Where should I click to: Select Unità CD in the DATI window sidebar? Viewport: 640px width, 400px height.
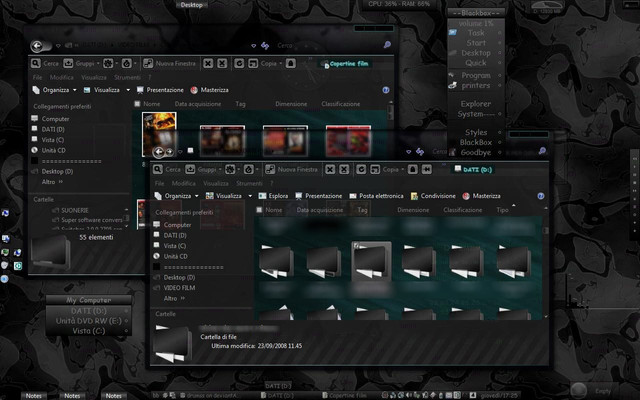[176, 256]
